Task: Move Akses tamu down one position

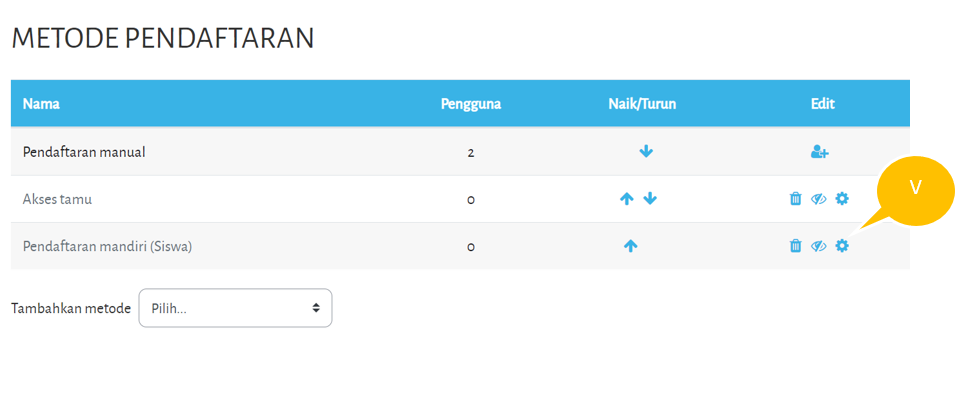Action: (x=650, y=199)
